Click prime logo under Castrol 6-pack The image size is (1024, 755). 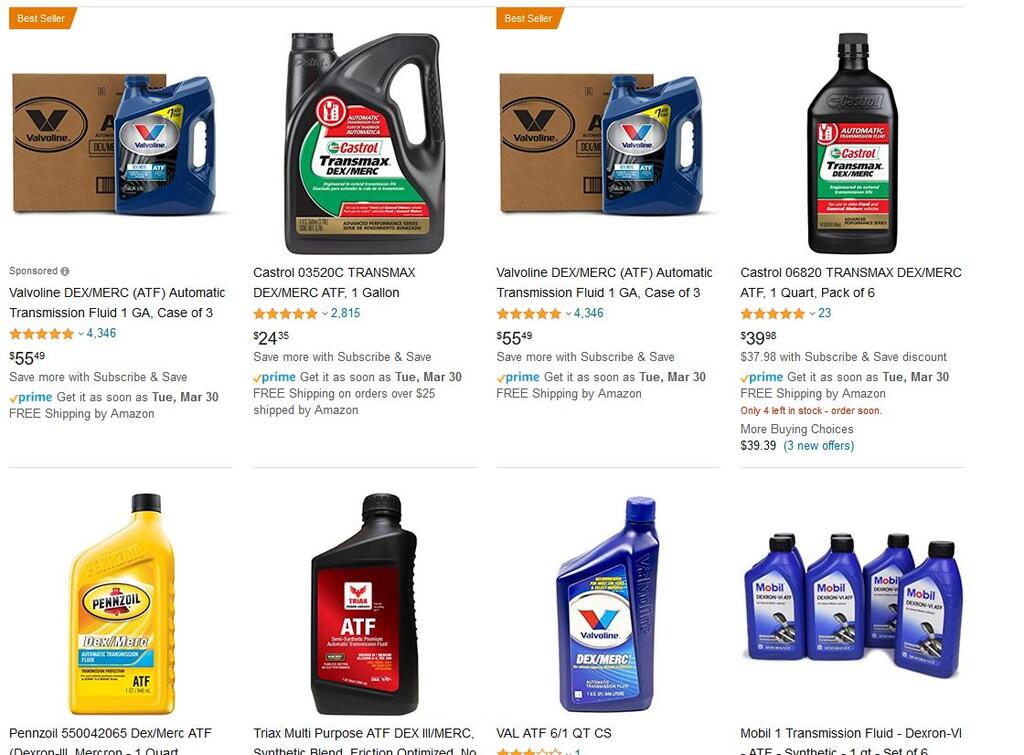coord(762,377)
